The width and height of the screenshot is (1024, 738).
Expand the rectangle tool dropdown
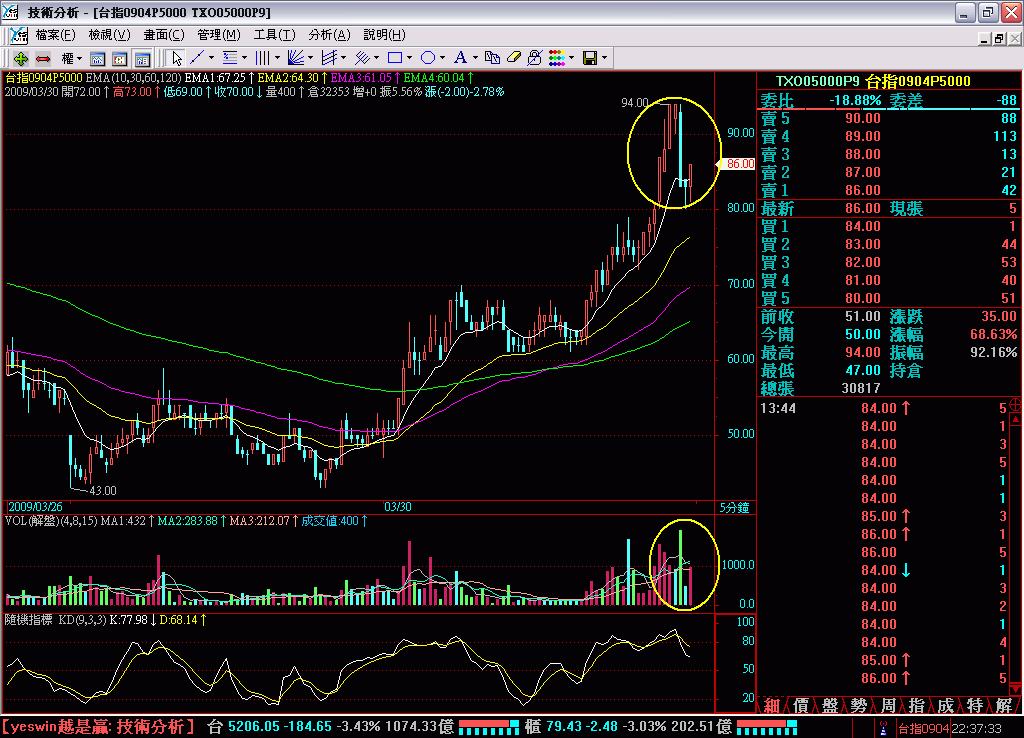click(409, 59)
